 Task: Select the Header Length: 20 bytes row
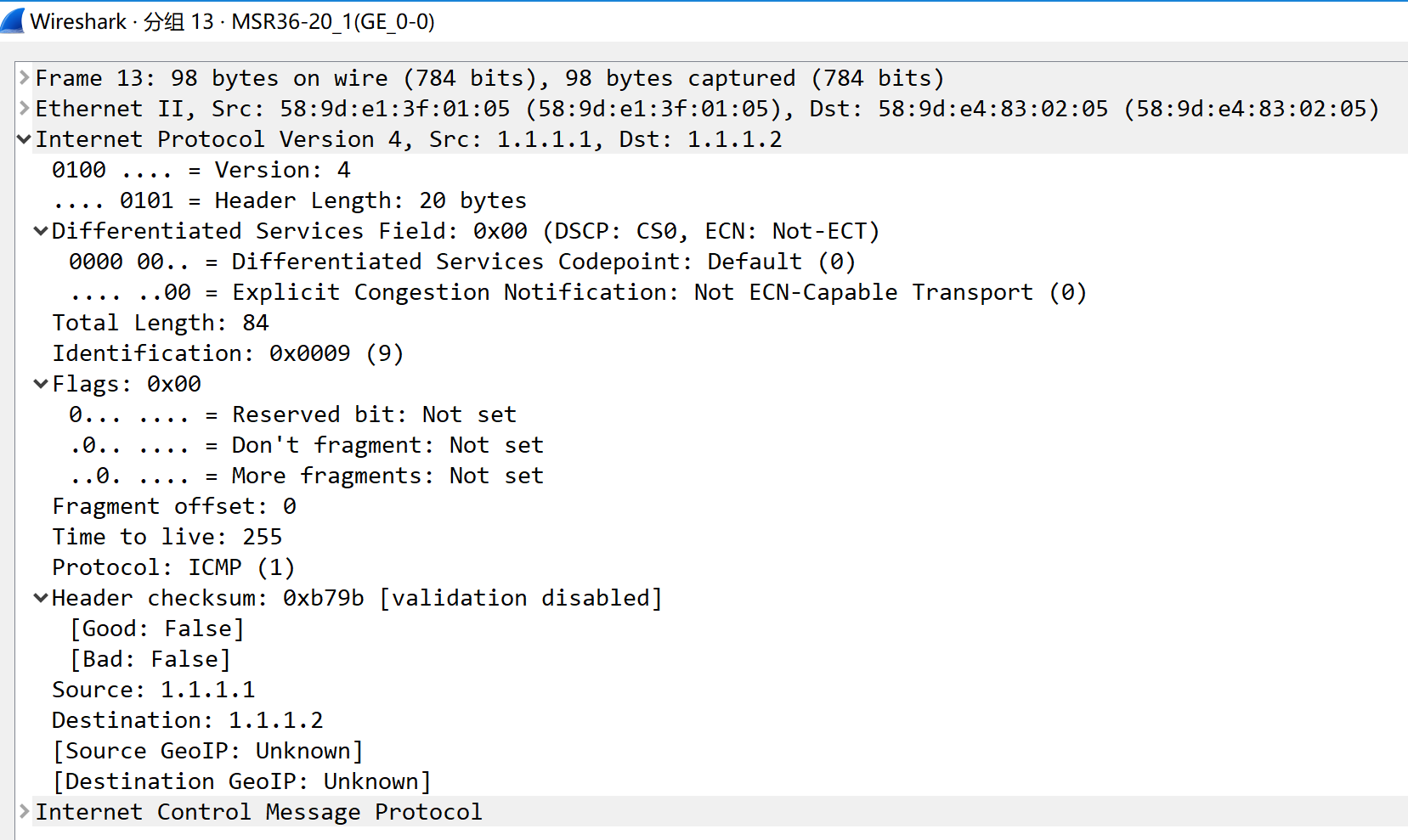tap(289, 200)
